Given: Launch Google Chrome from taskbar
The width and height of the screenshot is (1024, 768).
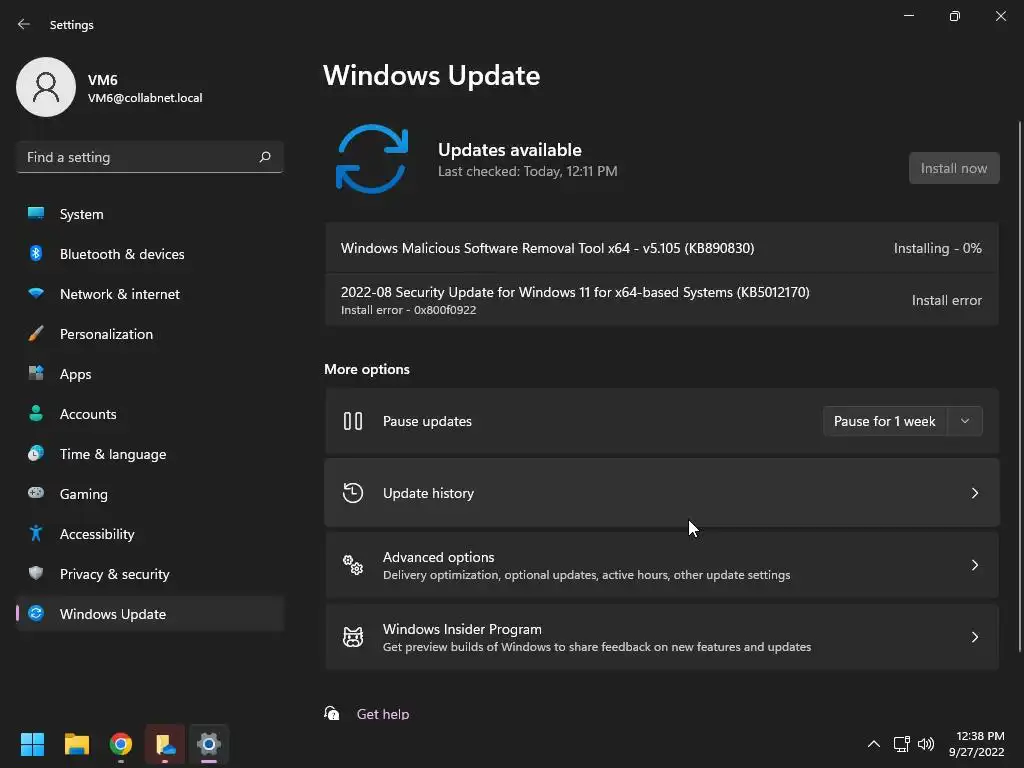Looking at the screenshot, I should [x=121, y=744].
